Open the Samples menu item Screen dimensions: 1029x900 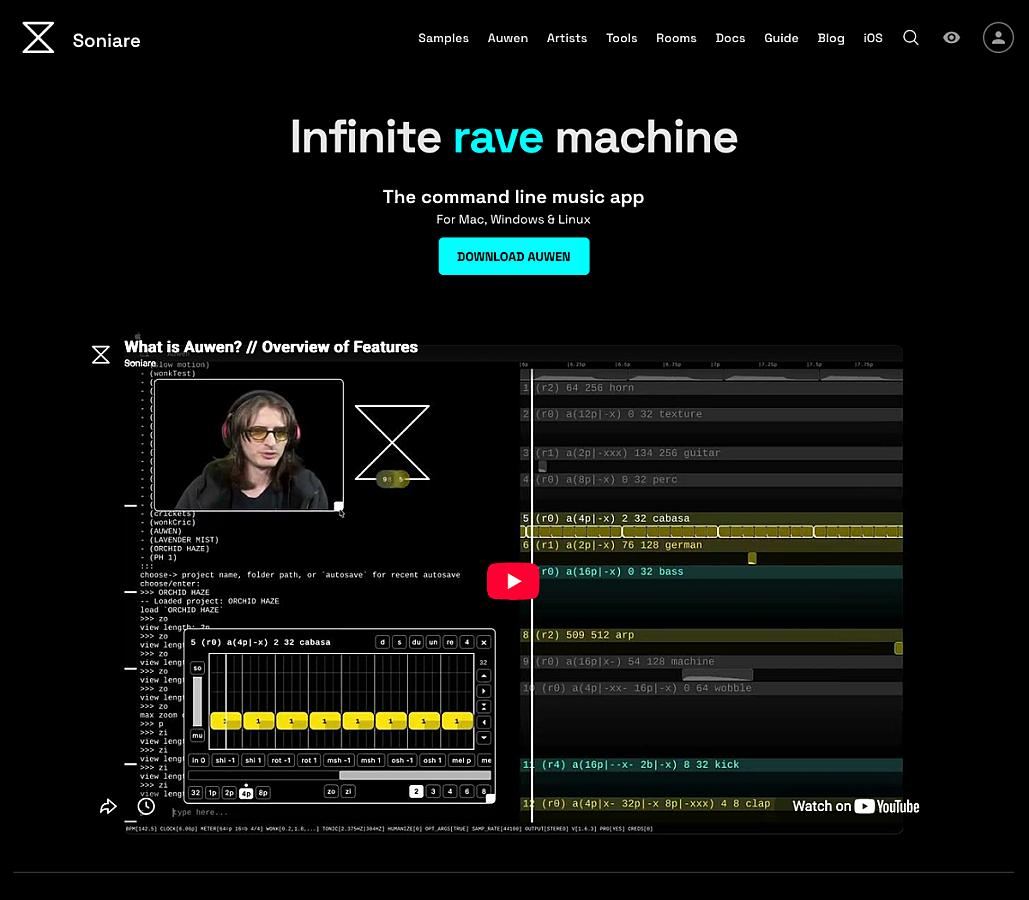(x=444, y=38)
